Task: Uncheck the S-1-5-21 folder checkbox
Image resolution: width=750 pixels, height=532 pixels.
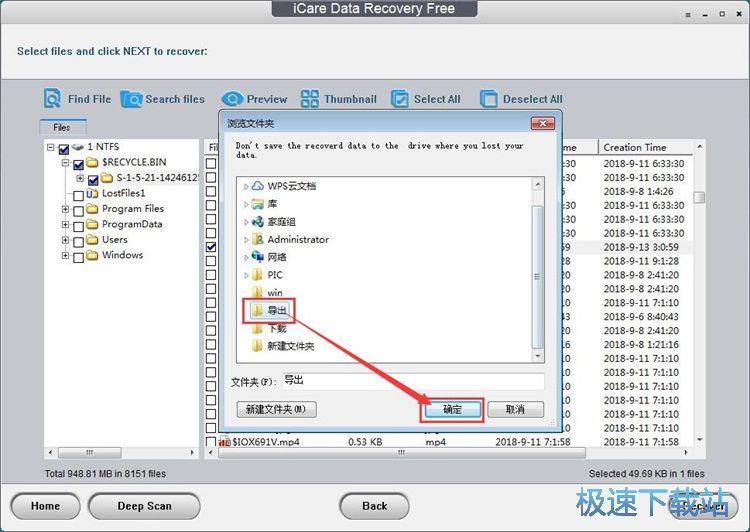Action: pos(93,180)
